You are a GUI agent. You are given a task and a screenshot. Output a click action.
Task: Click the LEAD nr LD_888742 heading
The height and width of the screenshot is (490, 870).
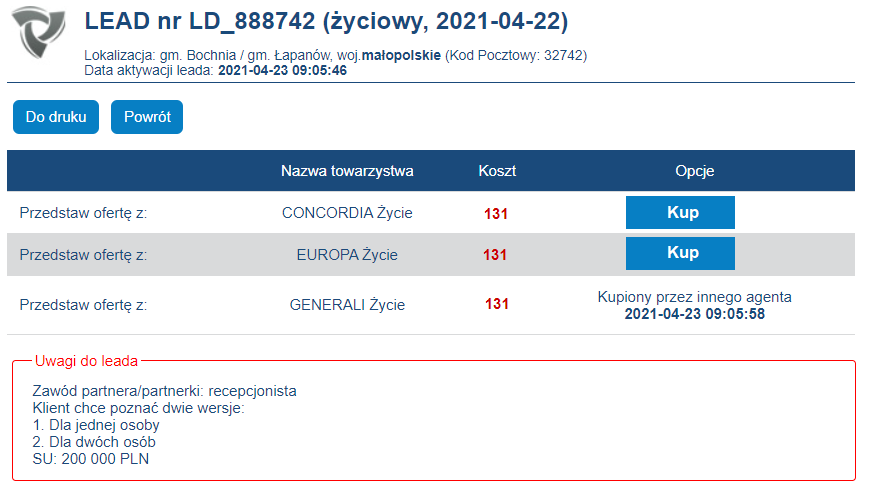pyautogui.click(x=326, y=22)
